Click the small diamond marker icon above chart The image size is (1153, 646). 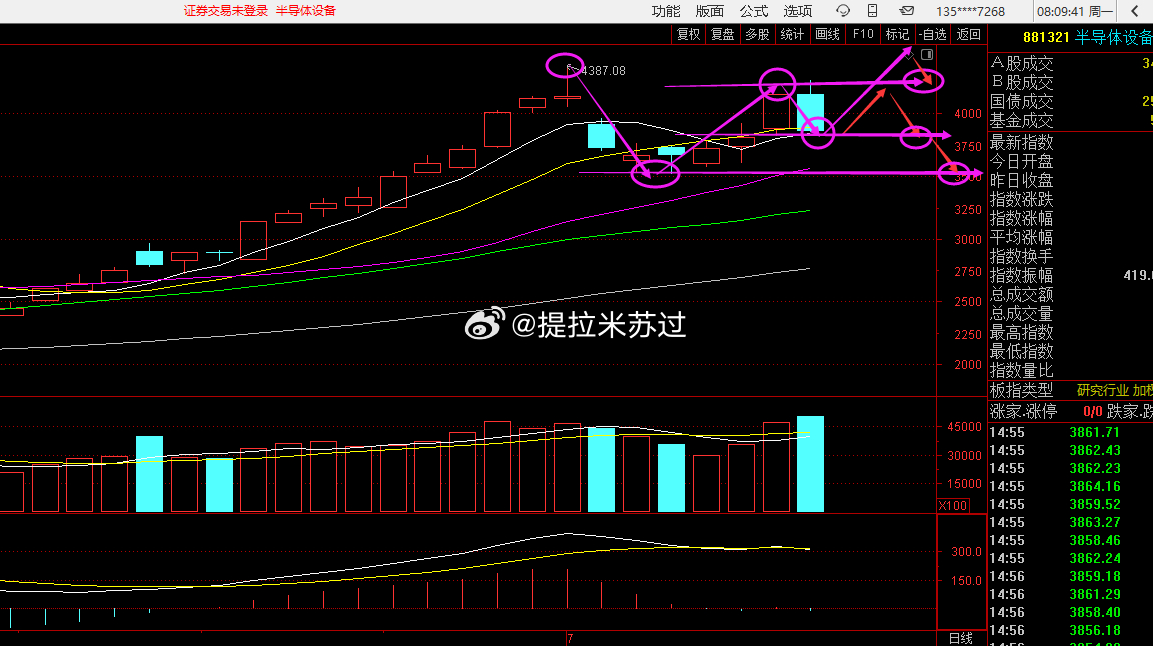pyautogui.click(x=910, y=54)
